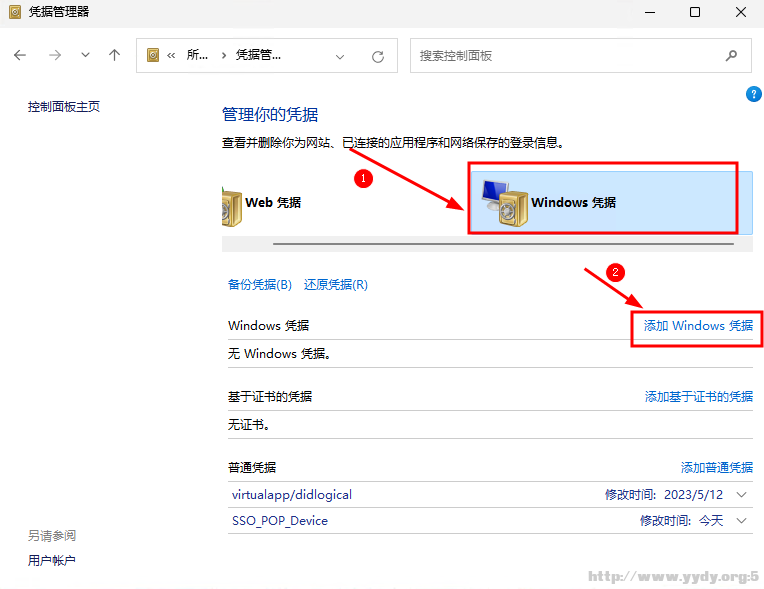Click the search control panel field
Image resolution: width=764 pixels, height=589 pixels.
tap(581, 56)
